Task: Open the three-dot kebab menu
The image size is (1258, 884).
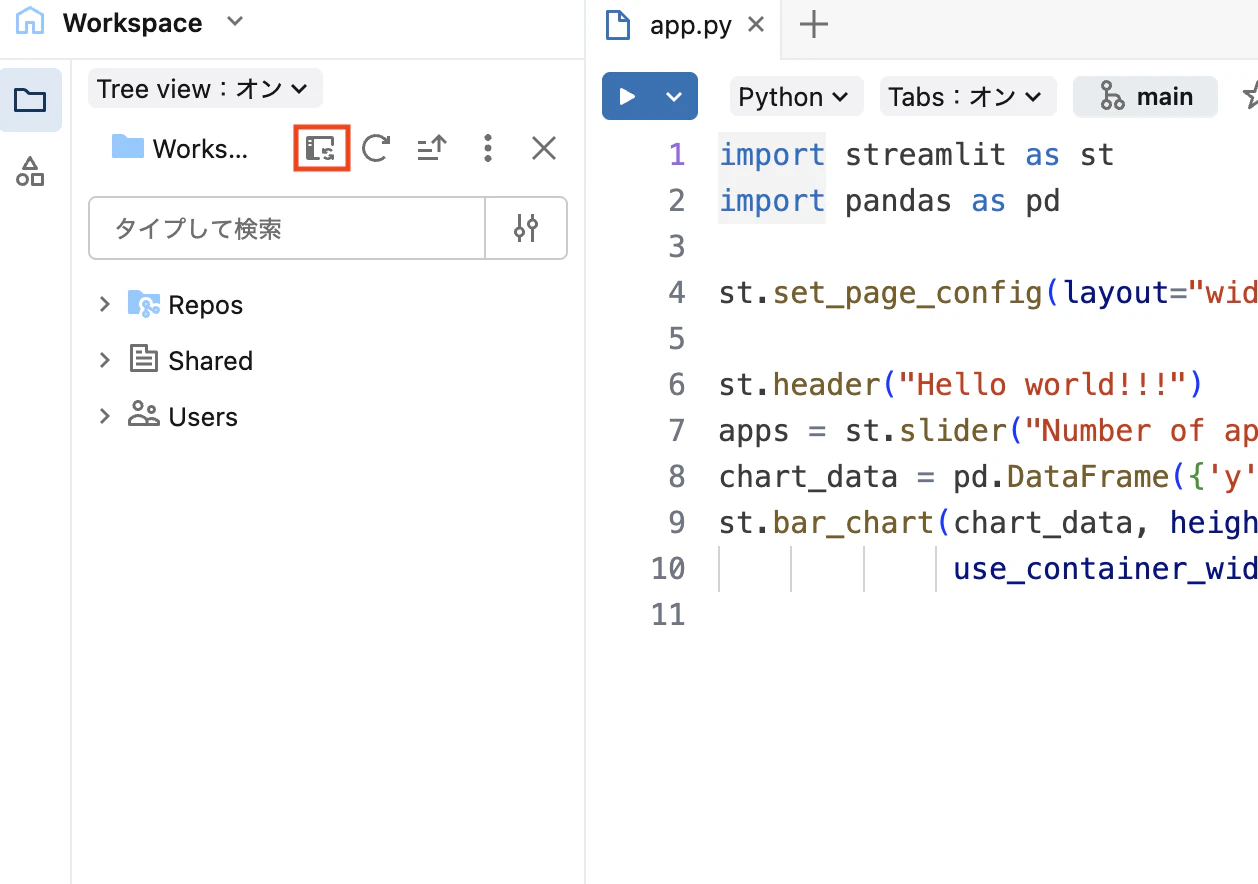Action: click(x=488, y=149)
